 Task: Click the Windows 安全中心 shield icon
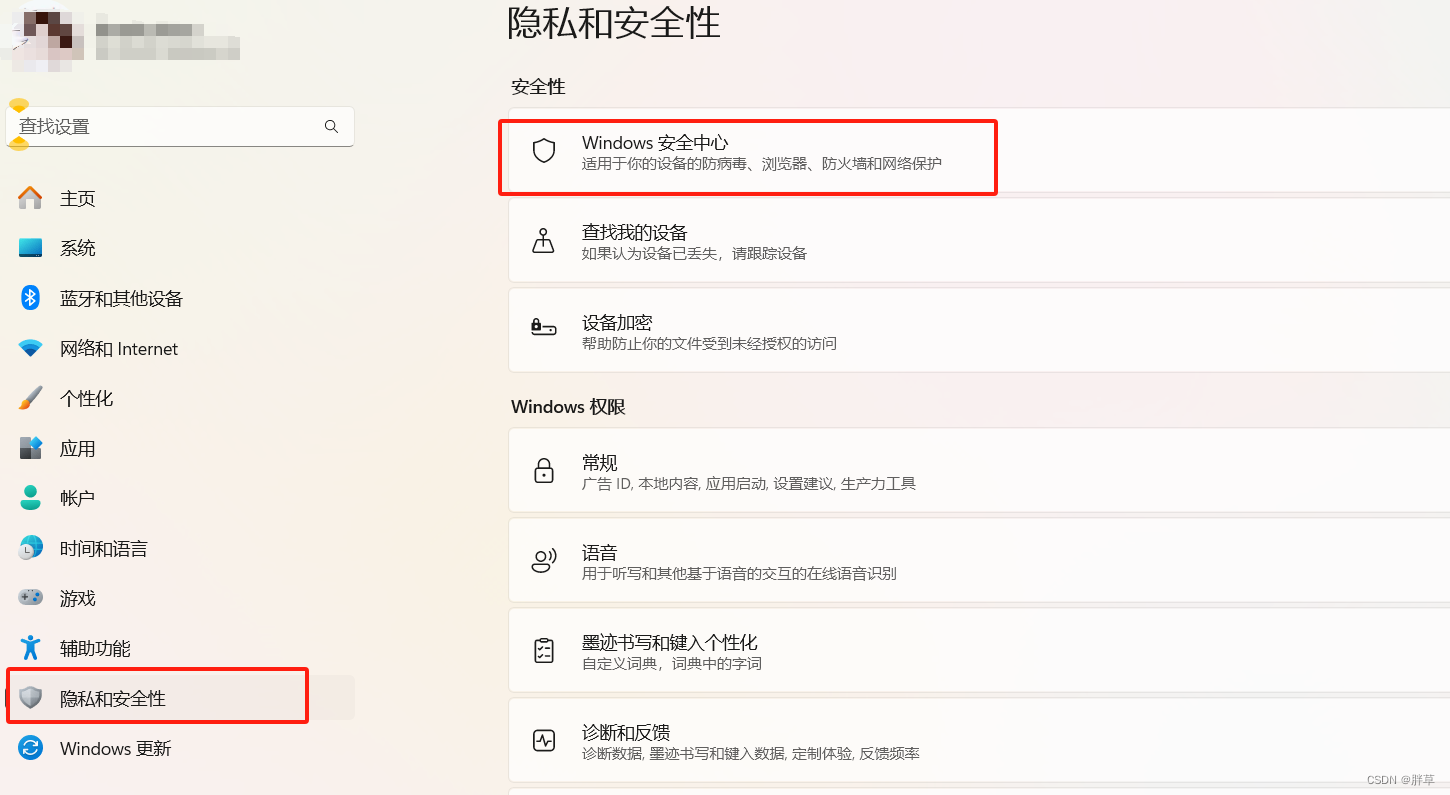point(543,151)
